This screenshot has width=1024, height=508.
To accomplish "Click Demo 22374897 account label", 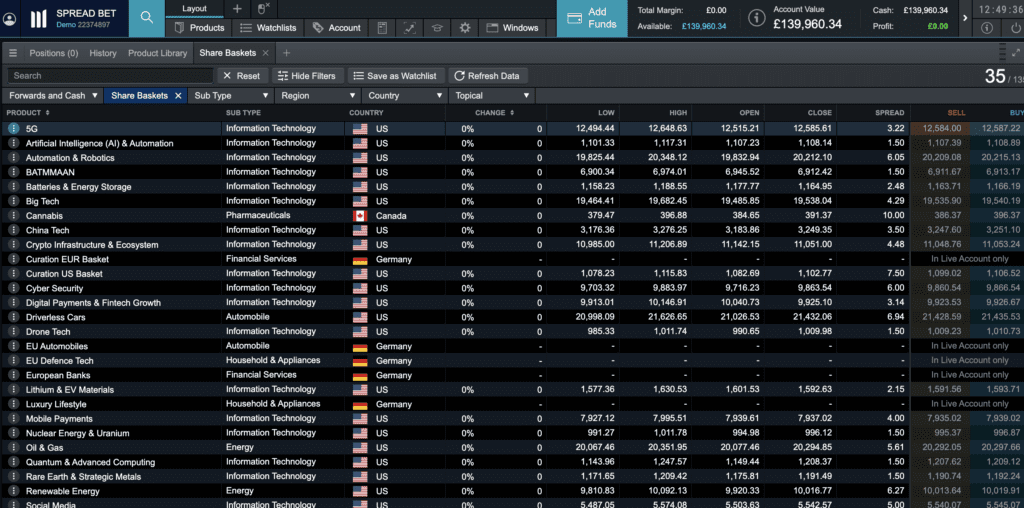I will click(x=83, y=25).
